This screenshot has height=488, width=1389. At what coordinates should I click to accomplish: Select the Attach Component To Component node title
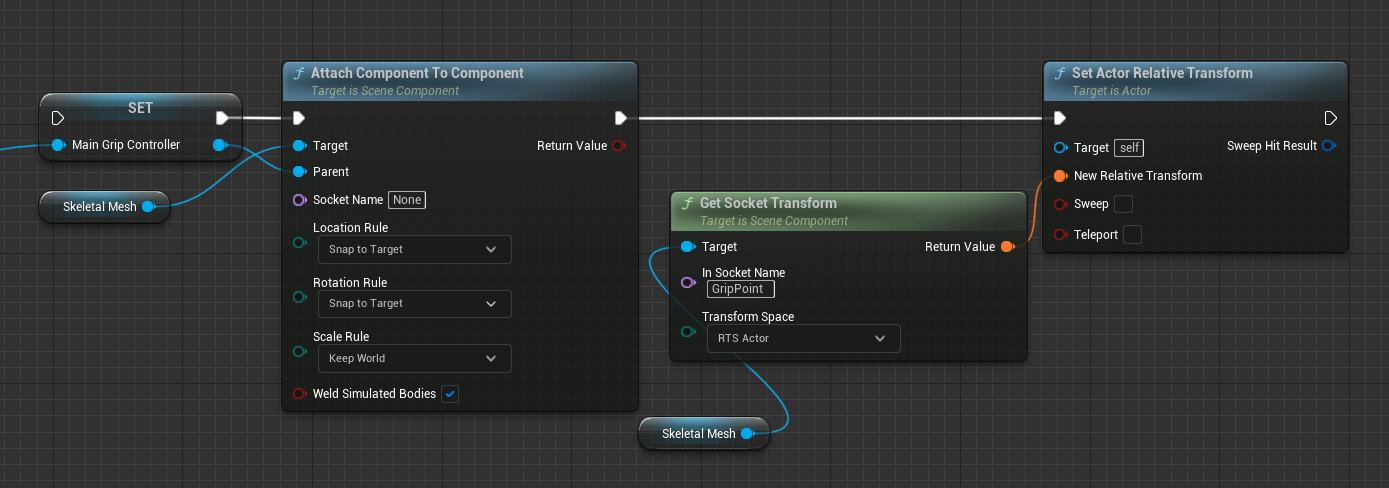pos(417,73)
